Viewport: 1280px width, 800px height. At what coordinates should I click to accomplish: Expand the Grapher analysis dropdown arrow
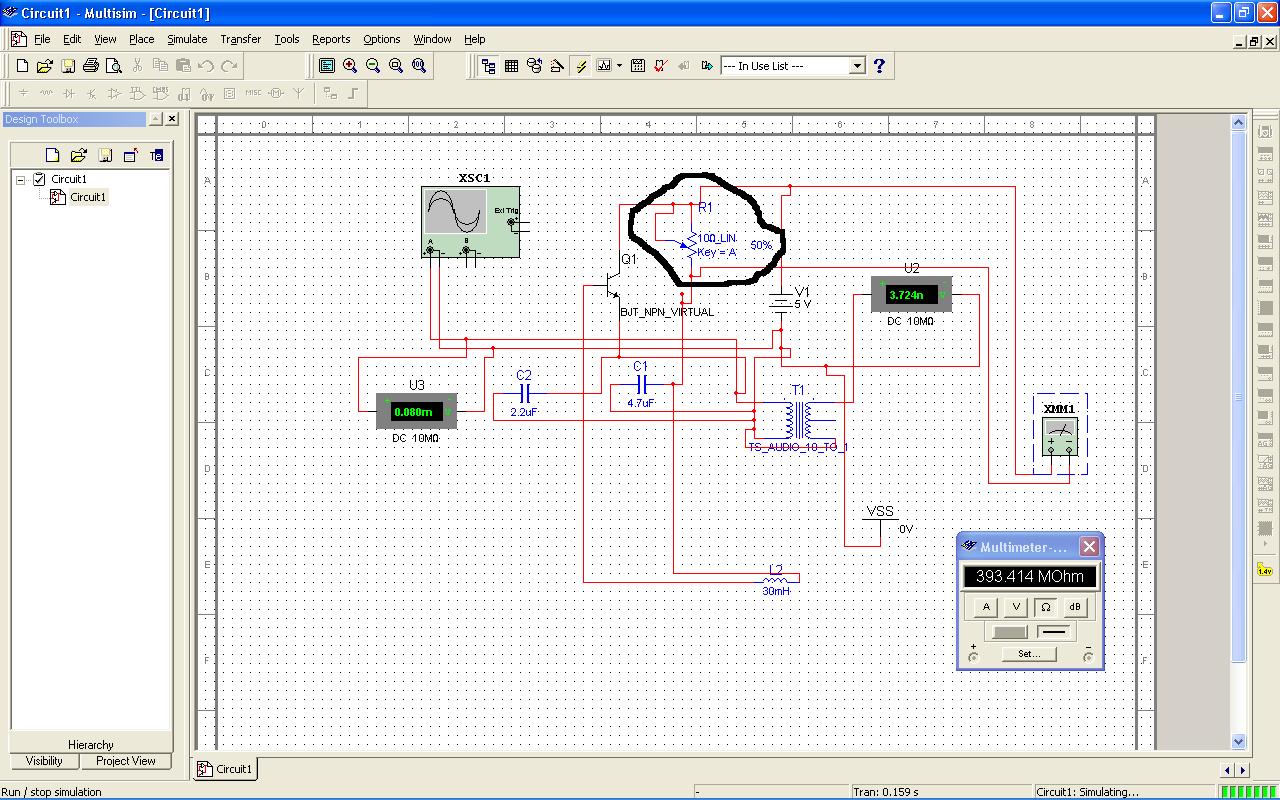click(619, 66)
